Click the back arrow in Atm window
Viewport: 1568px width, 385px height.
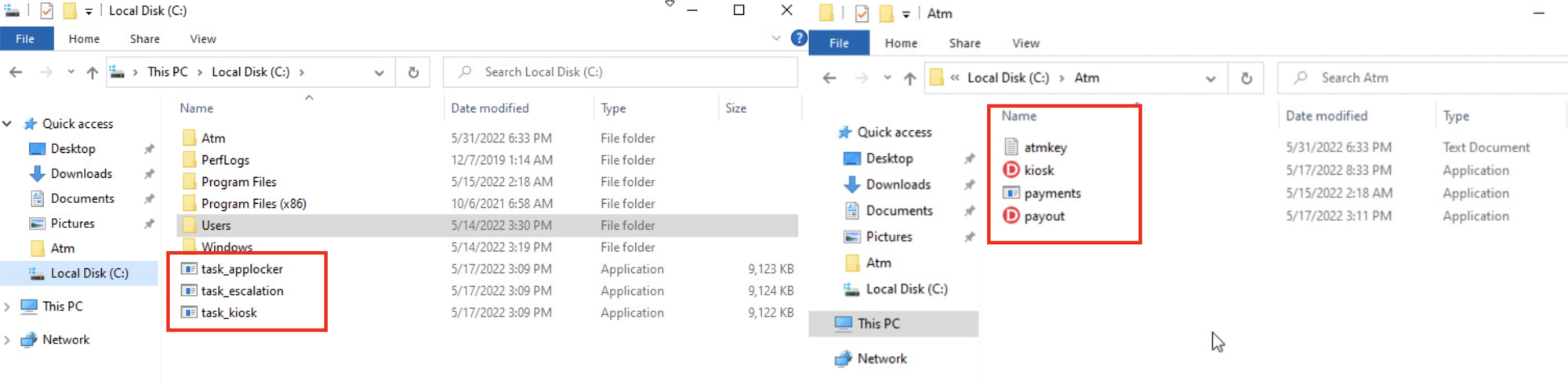[x=829, y=78]
